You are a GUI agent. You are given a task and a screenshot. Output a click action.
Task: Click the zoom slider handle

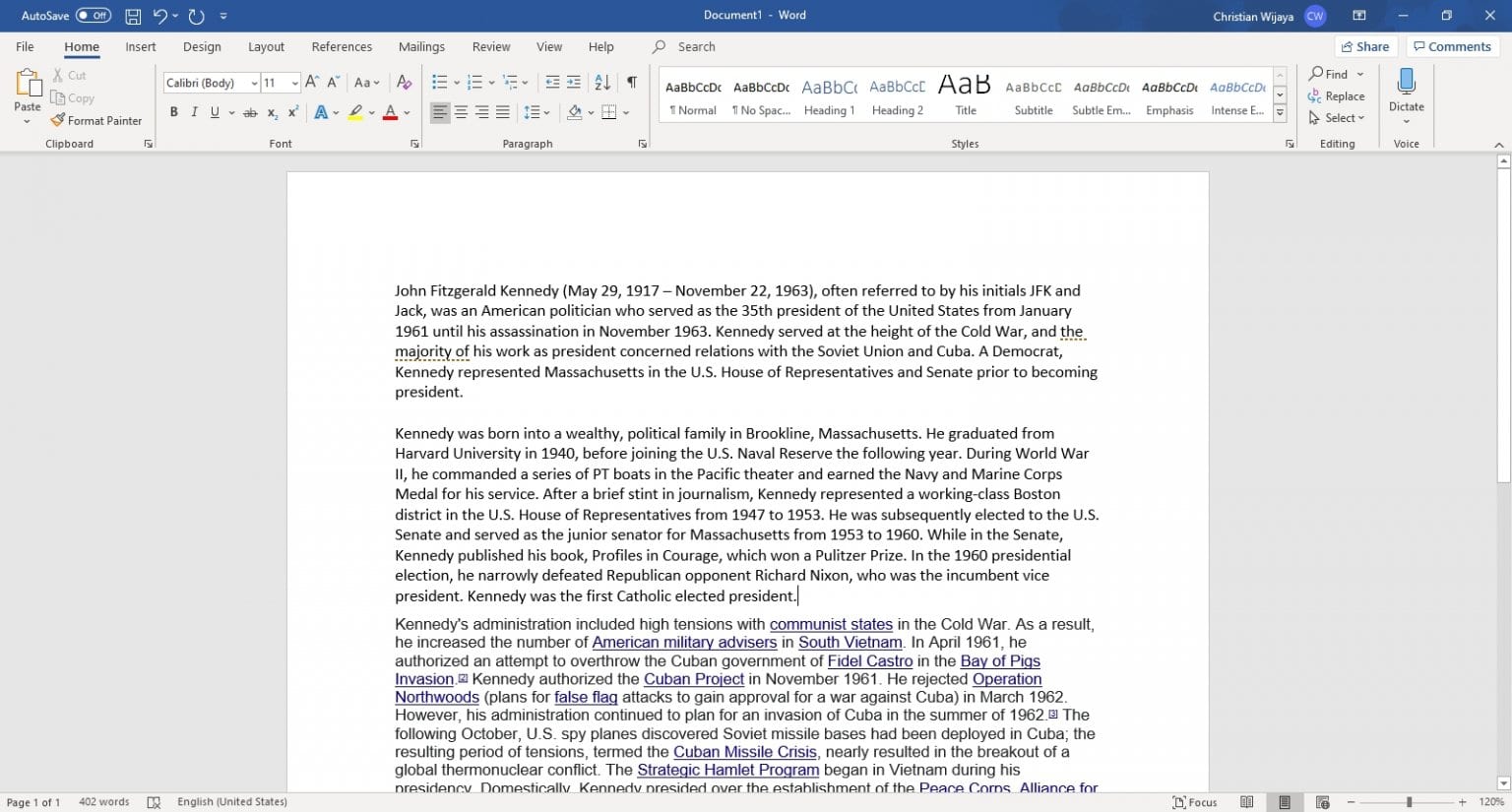pos(1409,802)
